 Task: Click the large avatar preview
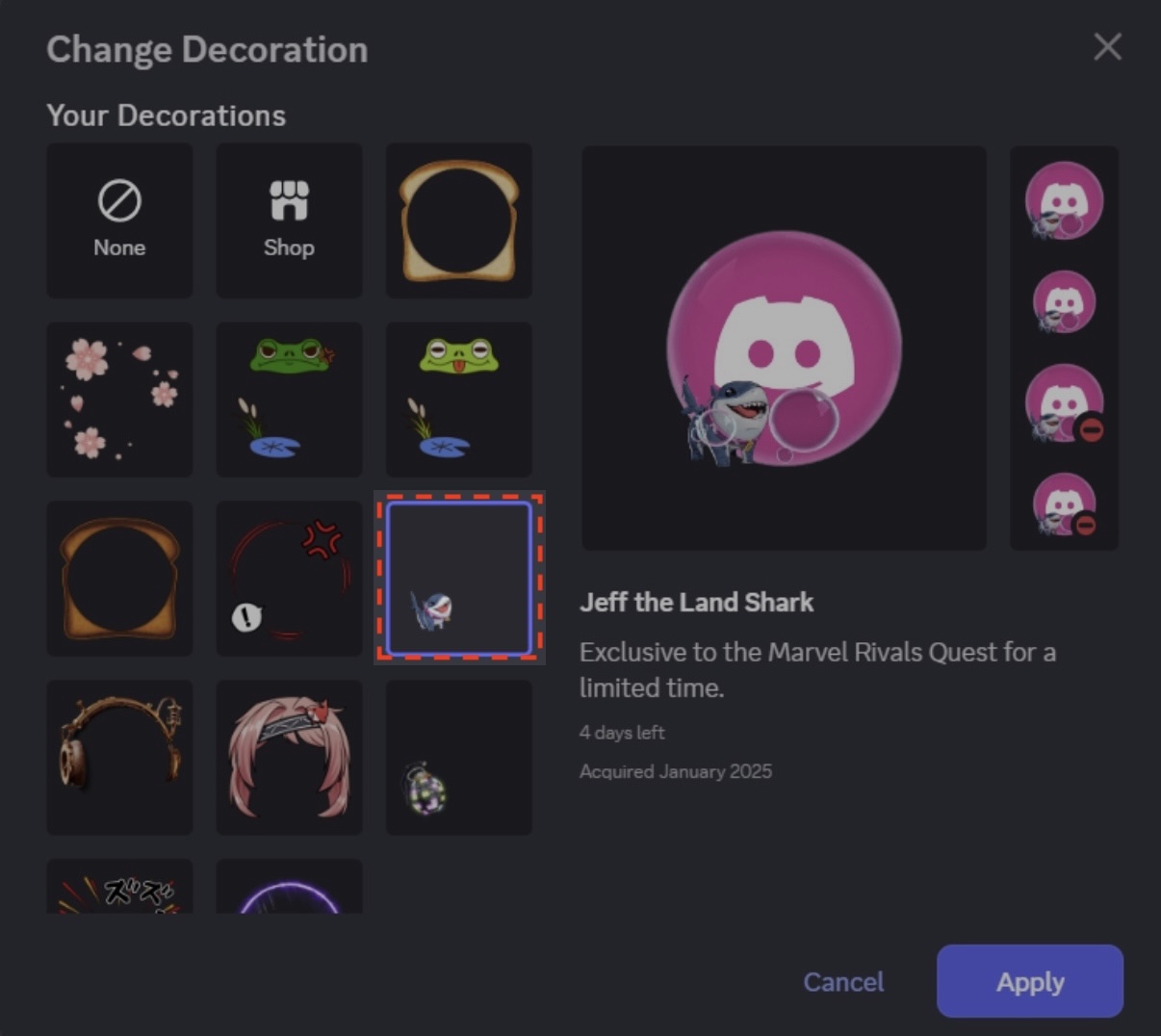click(784, 347)
